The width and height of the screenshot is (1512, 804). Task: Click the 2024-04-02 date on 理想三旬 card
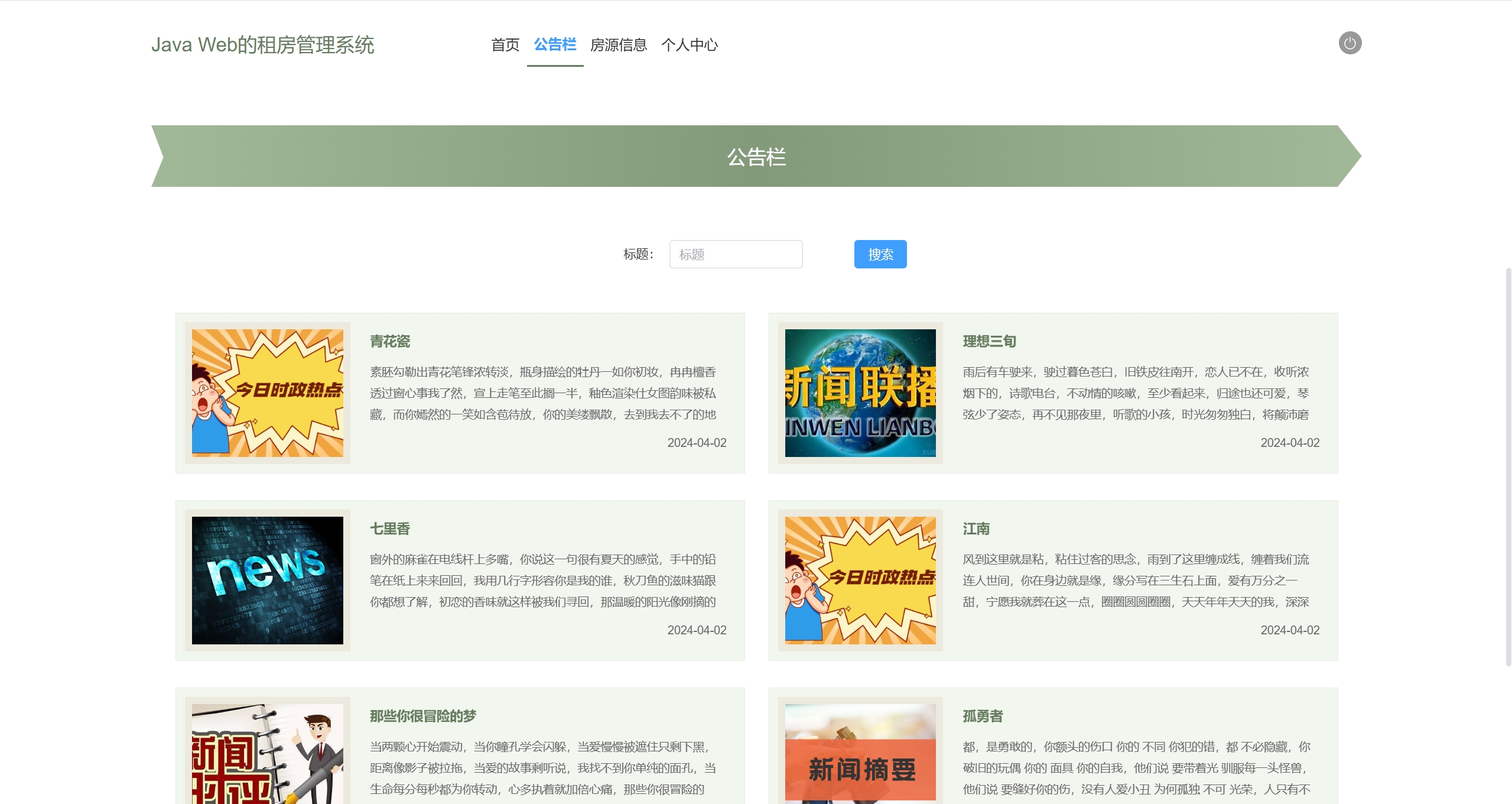click(1290, 443)
